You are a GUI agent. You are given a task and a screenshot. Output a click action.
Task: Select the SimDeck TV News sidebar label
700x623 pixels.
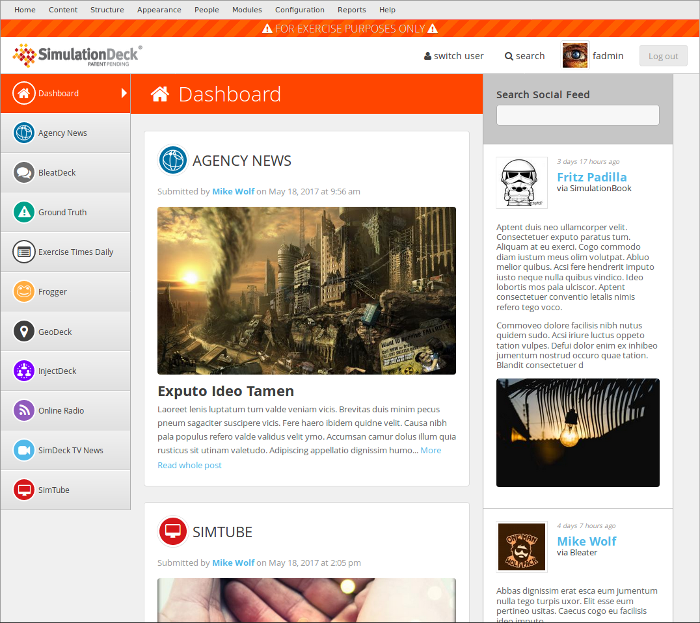71,450
